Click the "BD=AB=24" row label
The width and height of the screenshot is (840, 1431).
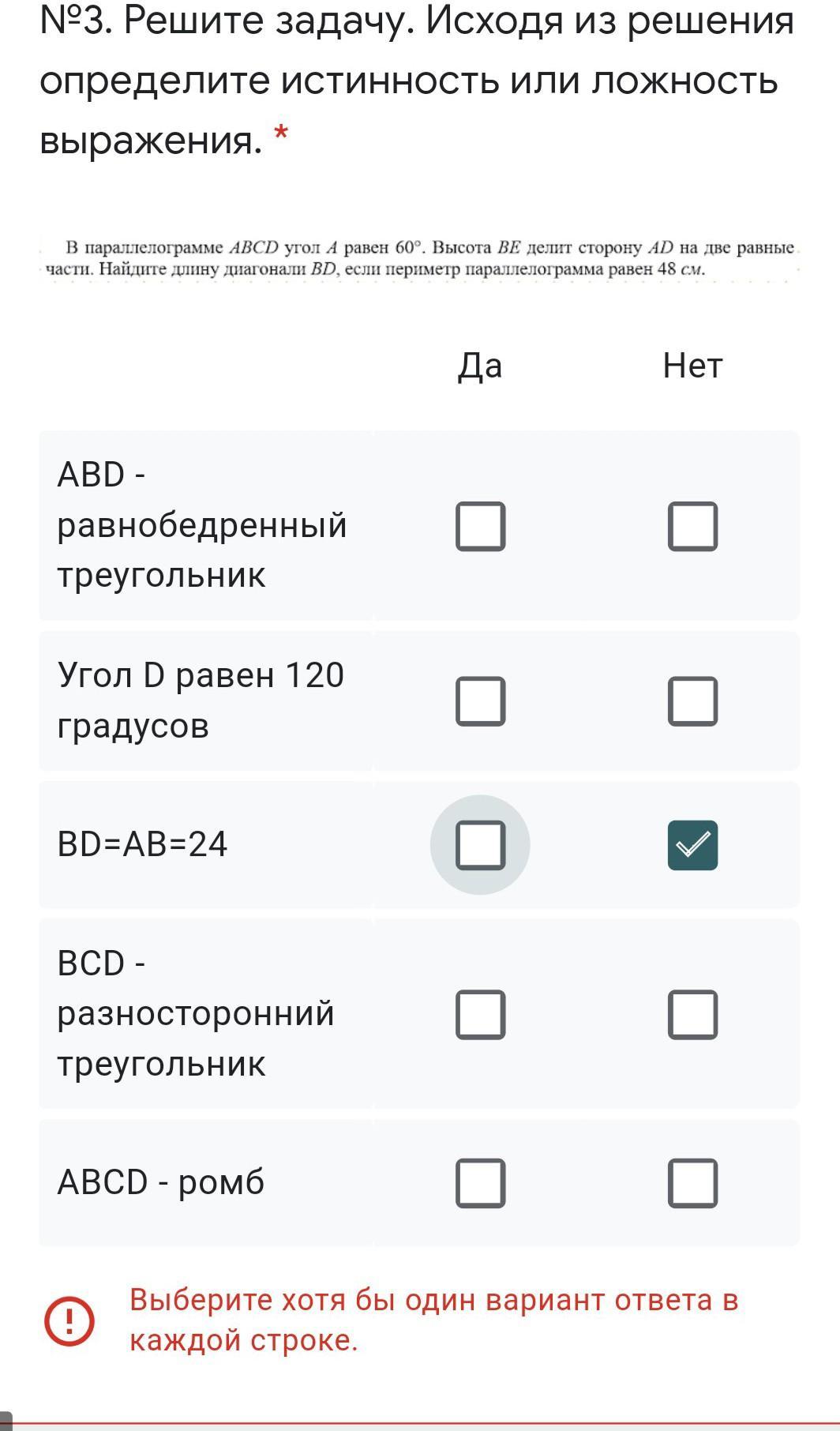tap(142, 844)
